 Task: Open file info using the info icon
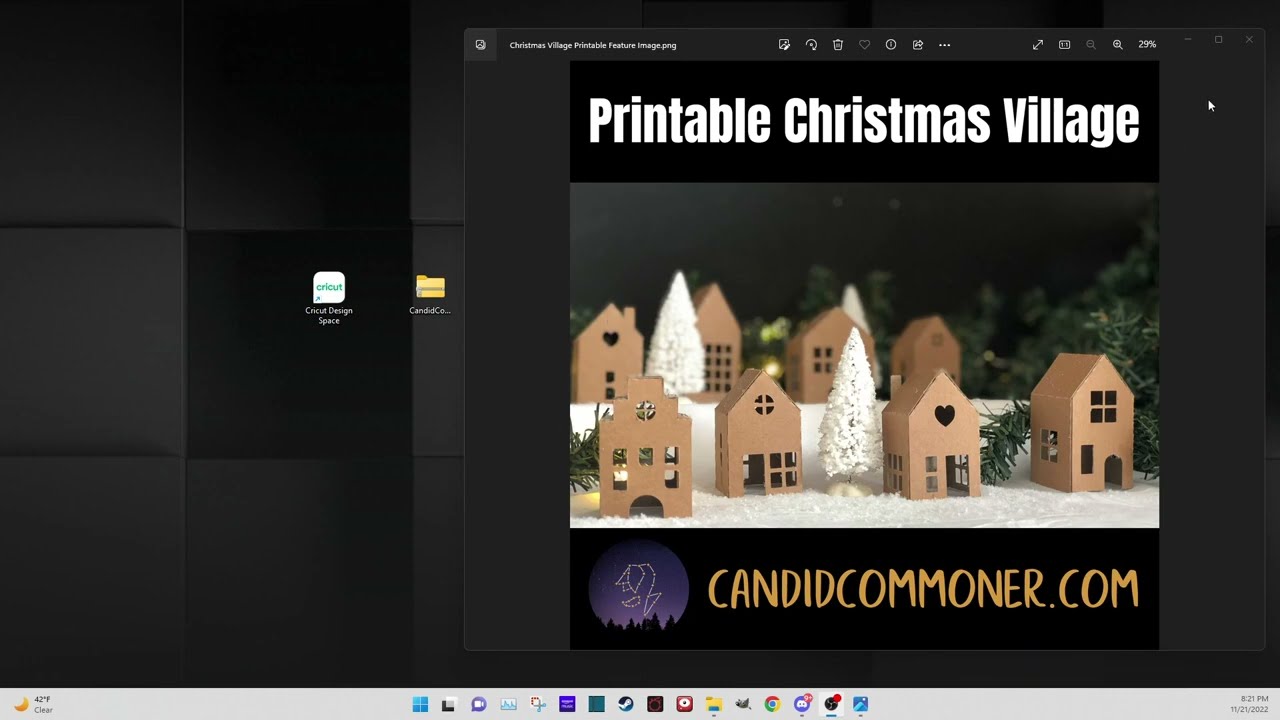[x=891, y=45]
